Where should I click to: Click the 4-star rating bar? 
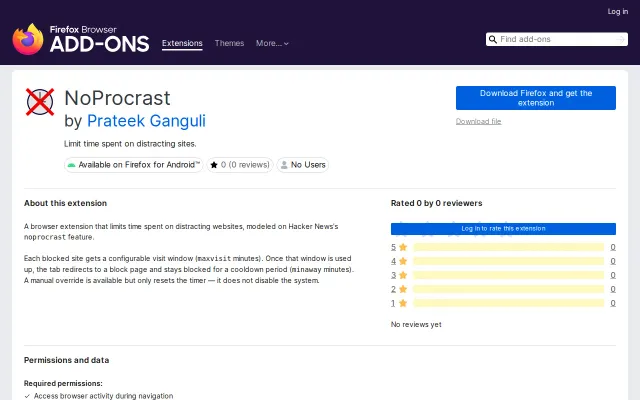[508, 261]
